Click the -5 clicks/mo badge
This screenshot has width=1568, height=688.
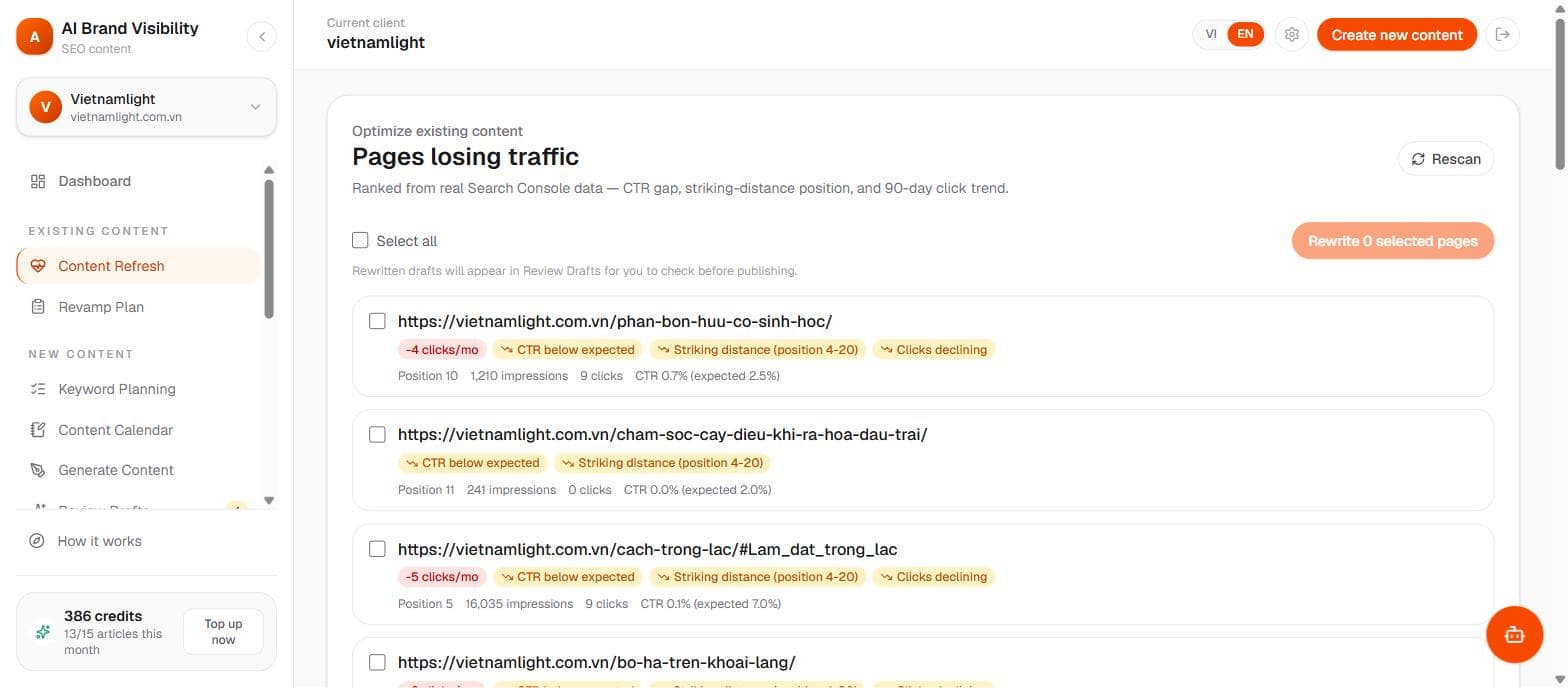click(x=442, y=576)
